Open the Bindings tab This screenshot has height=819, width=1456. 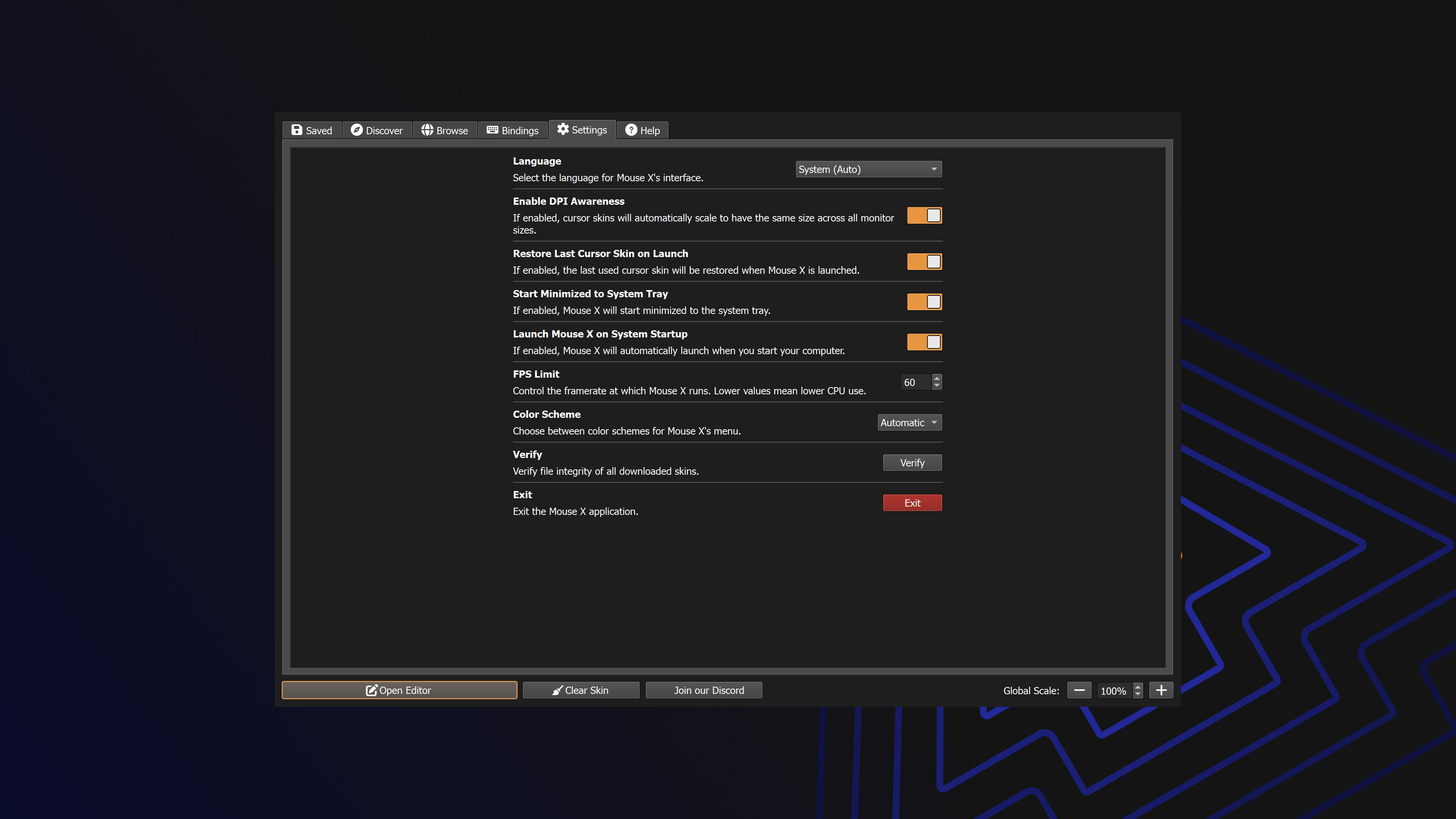513,130
